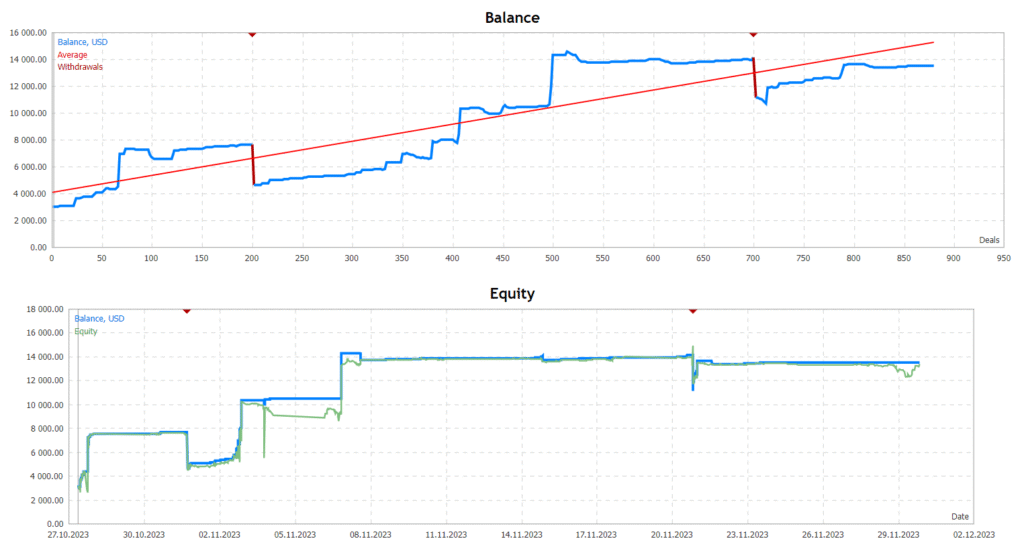Click the 16 000.00 label on Balance axis

[25, 32]
